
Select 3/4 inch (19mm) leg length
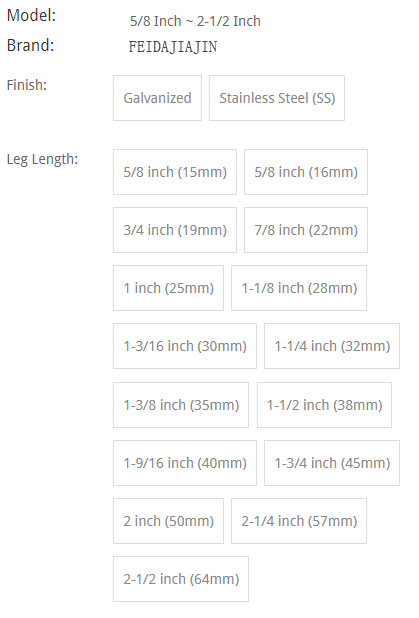coord(175,230)
